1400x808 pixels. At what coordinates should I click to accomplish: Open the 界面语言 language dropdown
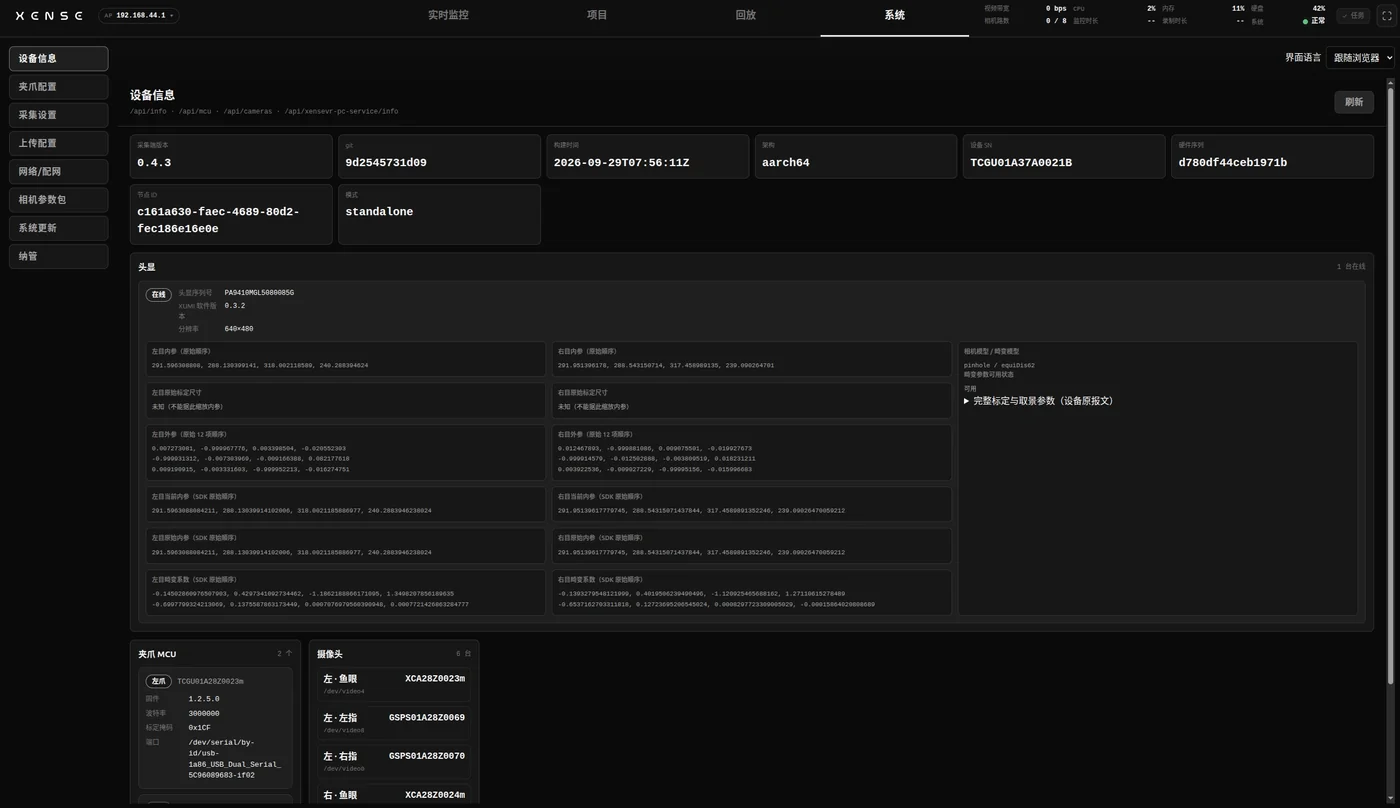pos(1360,58)
